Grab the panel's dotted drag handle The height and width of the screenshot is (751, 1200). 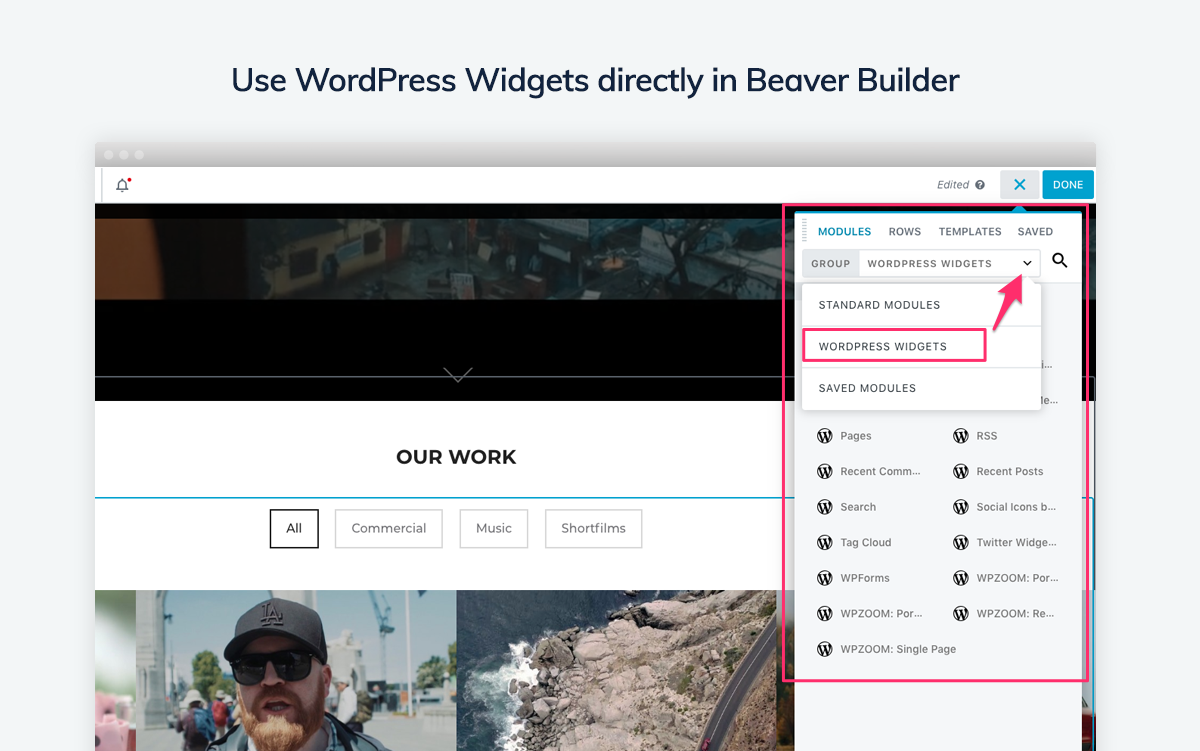pyautogui.click(x=805, y=231)
